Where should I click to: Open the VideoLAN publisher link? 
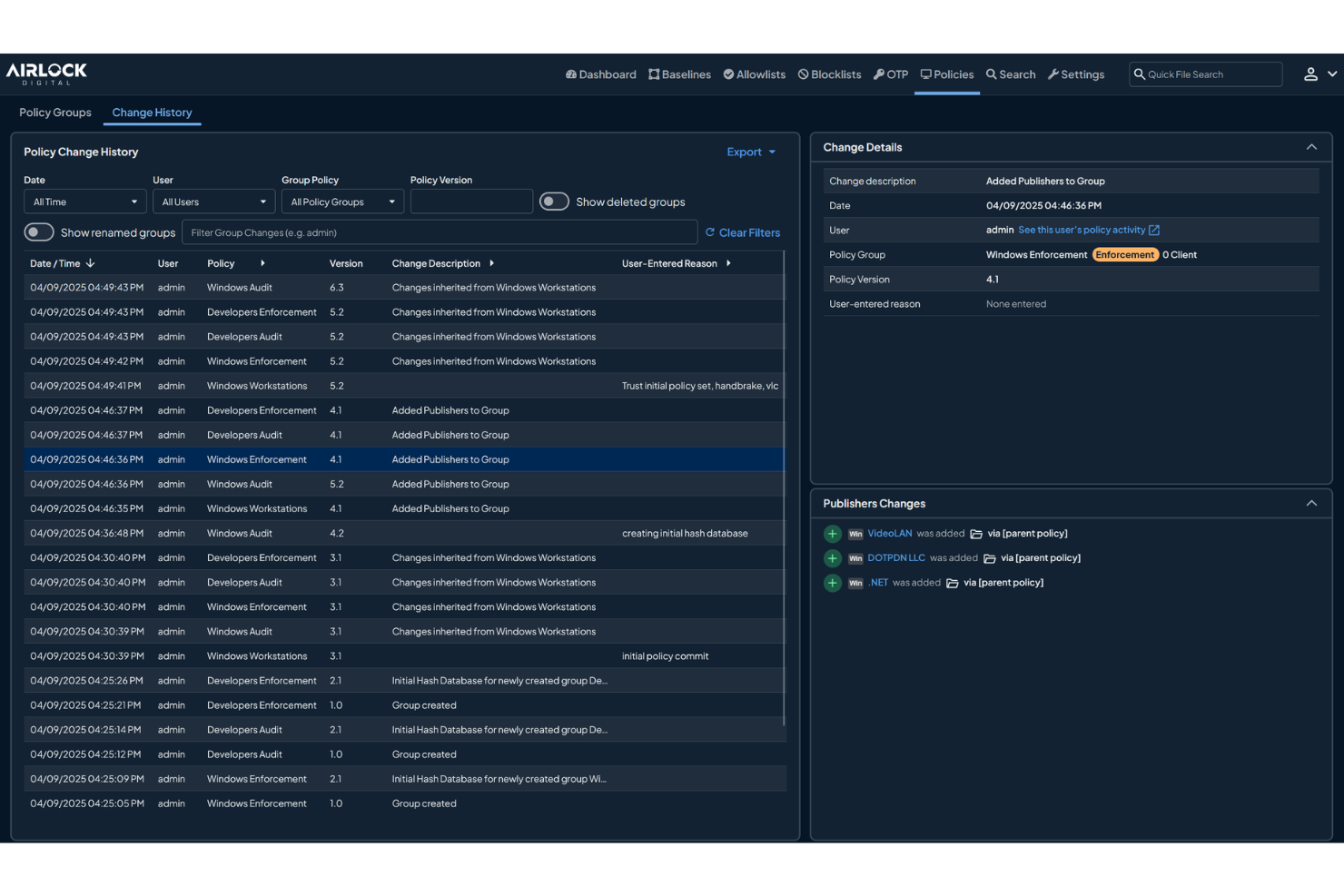890,533
